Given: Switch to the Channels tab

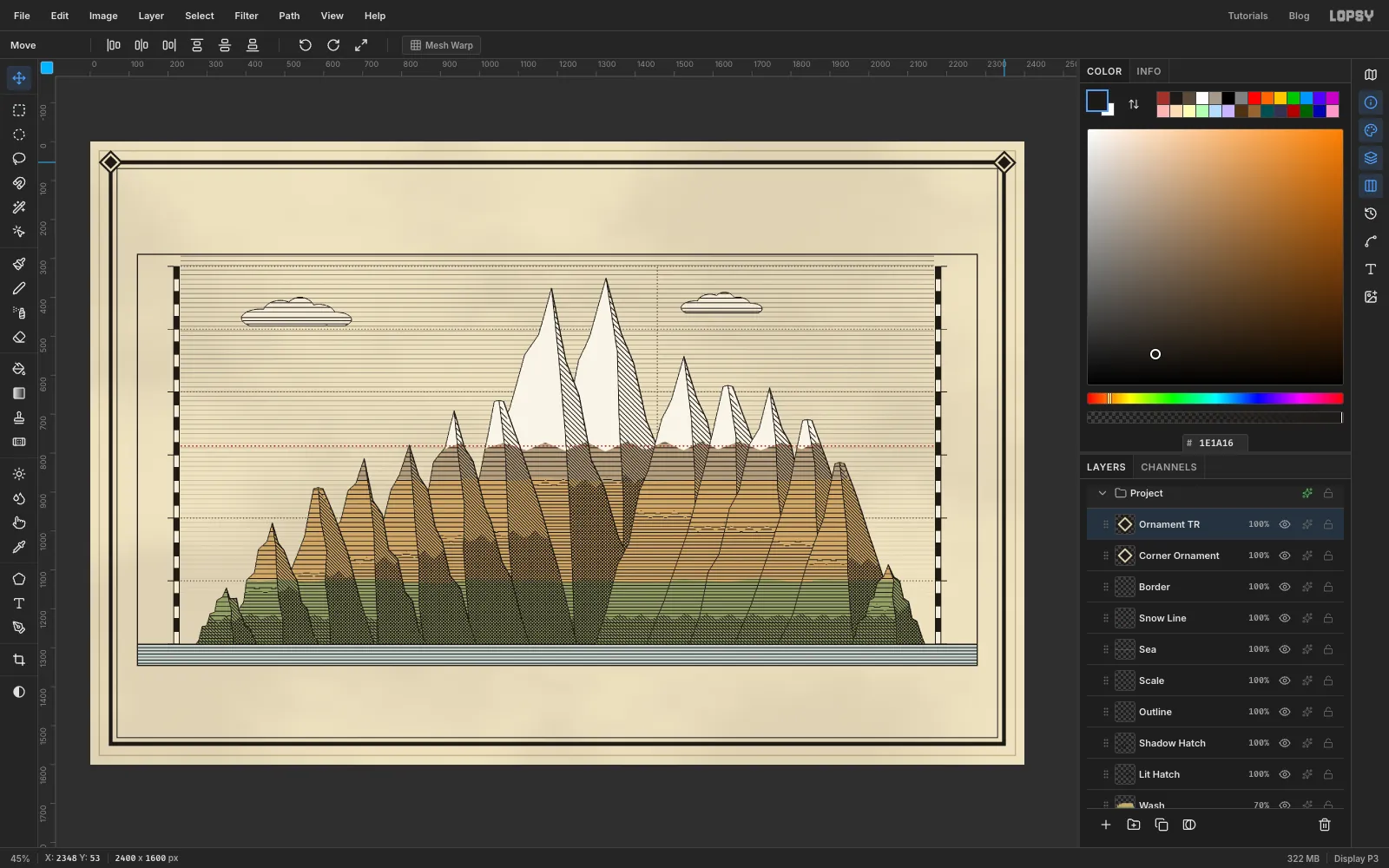Looking at the screenshot, I should 1168,467.
